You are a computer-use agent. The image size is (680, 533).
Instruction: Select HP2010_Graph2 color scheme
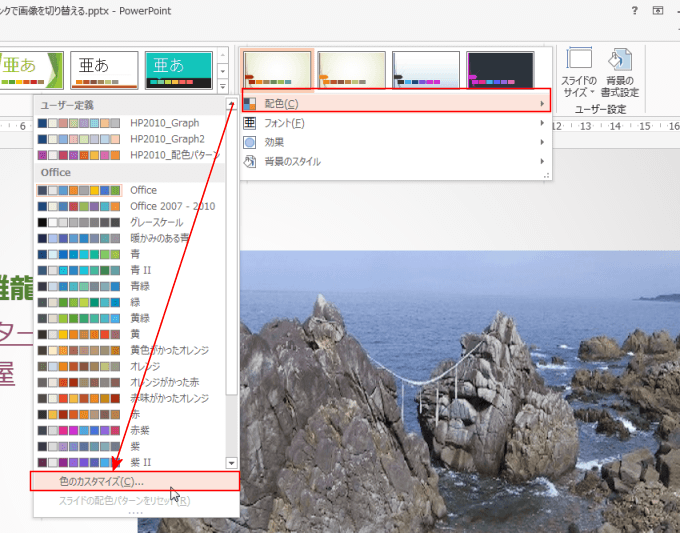130,139
